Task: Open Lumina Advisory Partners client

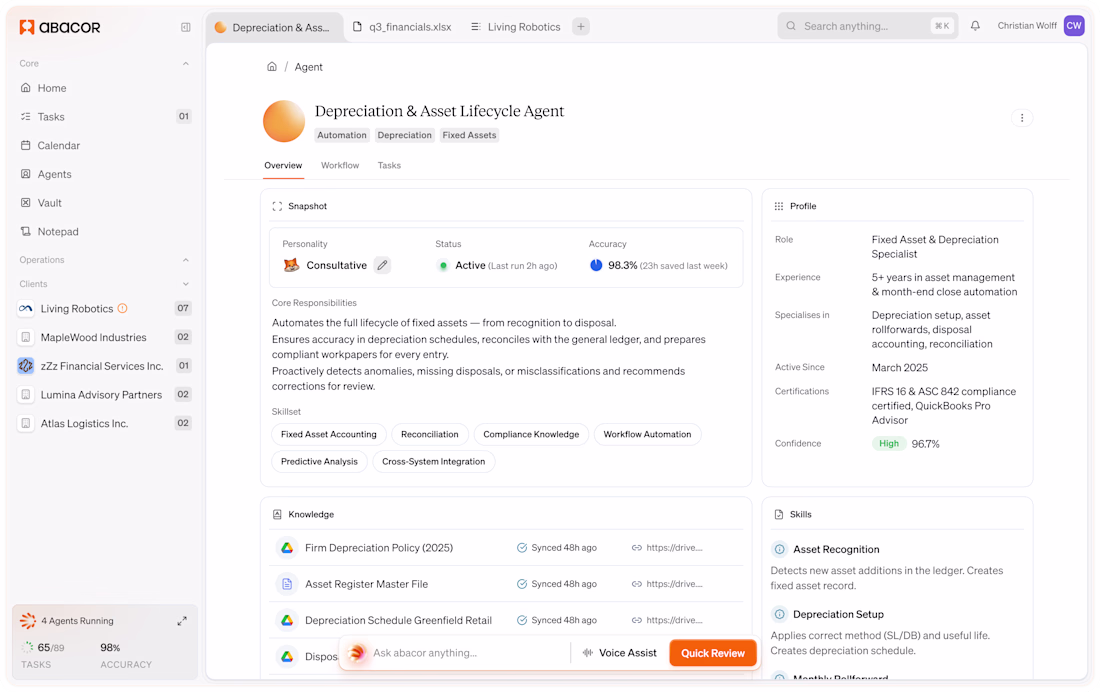Action: 105,394
